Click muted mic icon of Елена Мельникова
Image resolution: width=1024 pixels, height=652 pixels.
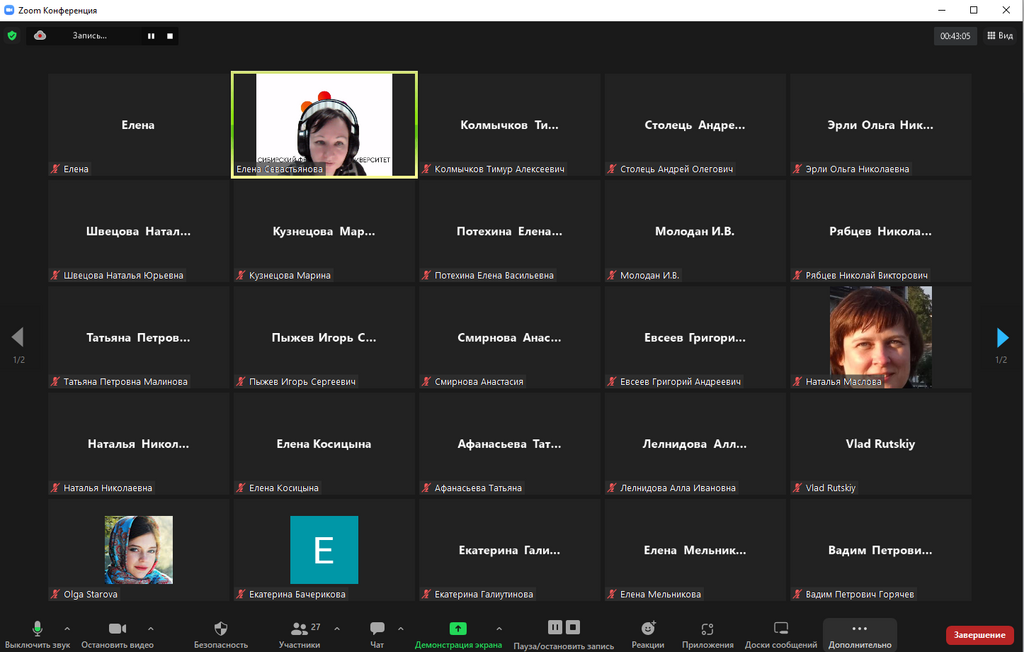[x=612, y=594]
